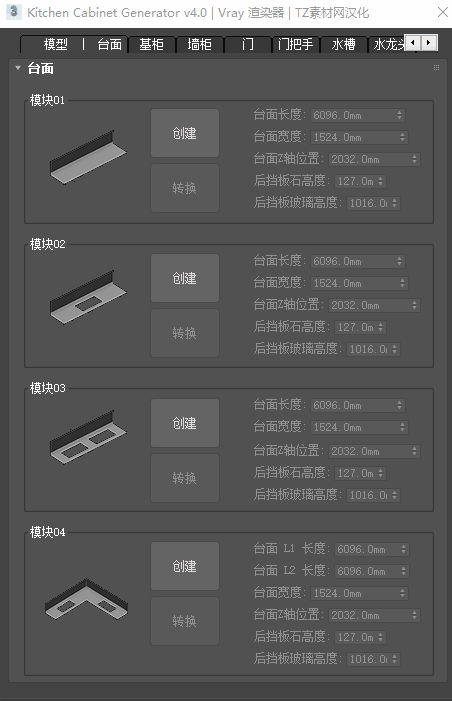Click 创建 button in 模块04
This screenshot has width=452, height=701.
point(185,566)
